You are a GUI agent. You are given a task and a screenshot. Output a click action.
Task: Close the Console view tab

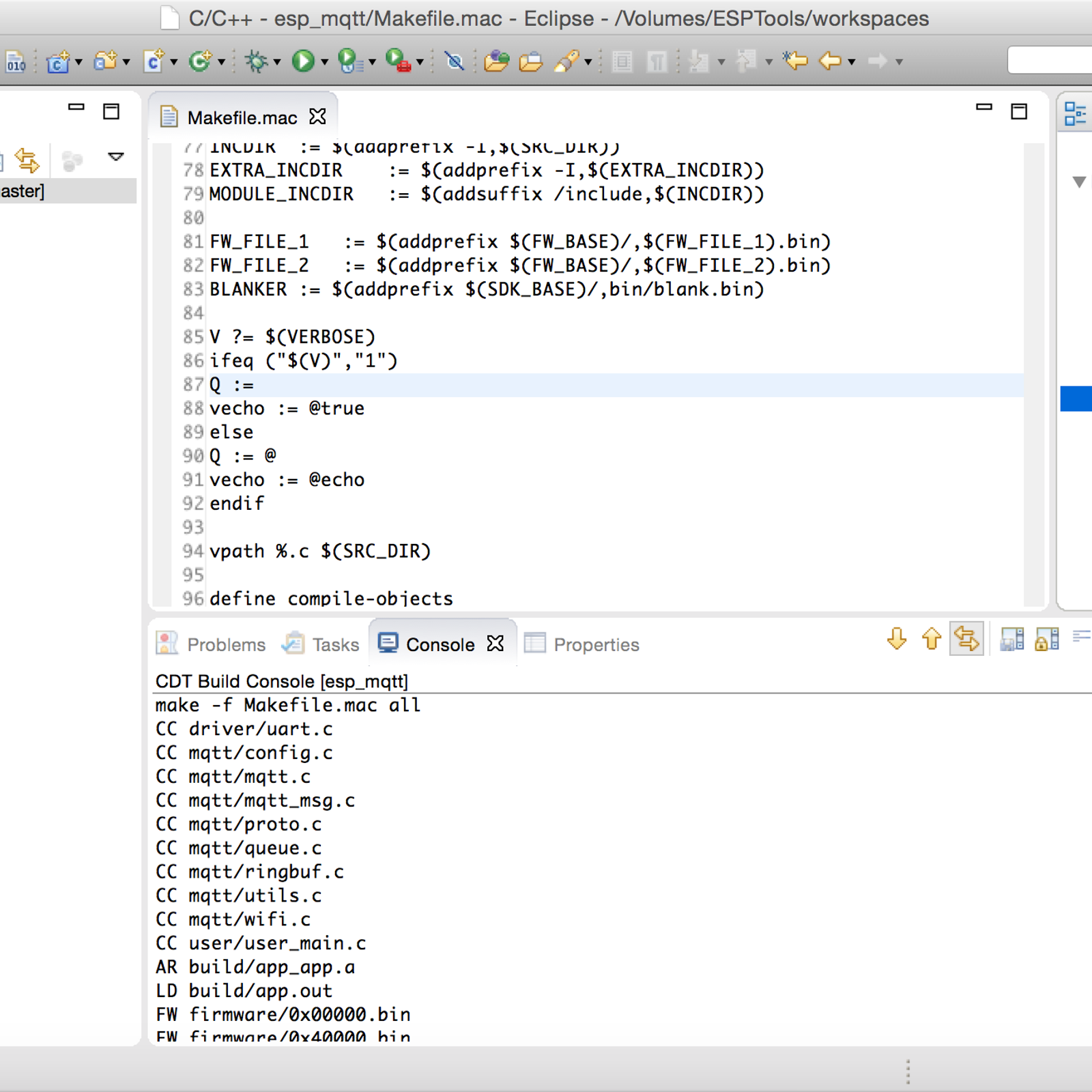[x=495, y=643]
